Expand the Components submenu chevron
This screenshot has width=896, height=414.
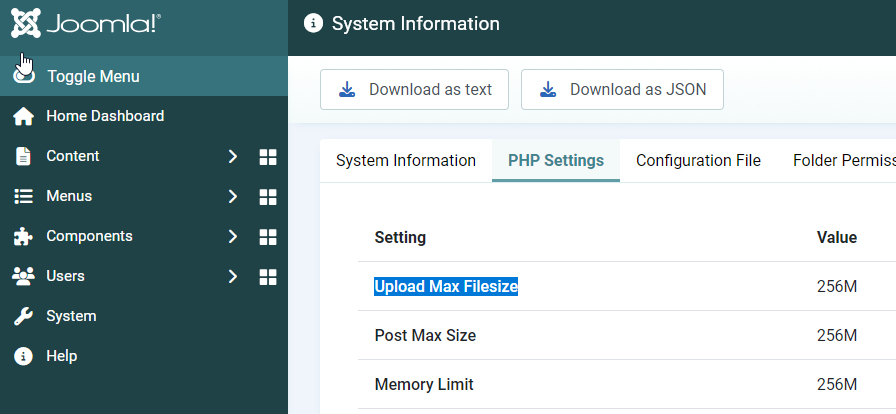point(232,236)
